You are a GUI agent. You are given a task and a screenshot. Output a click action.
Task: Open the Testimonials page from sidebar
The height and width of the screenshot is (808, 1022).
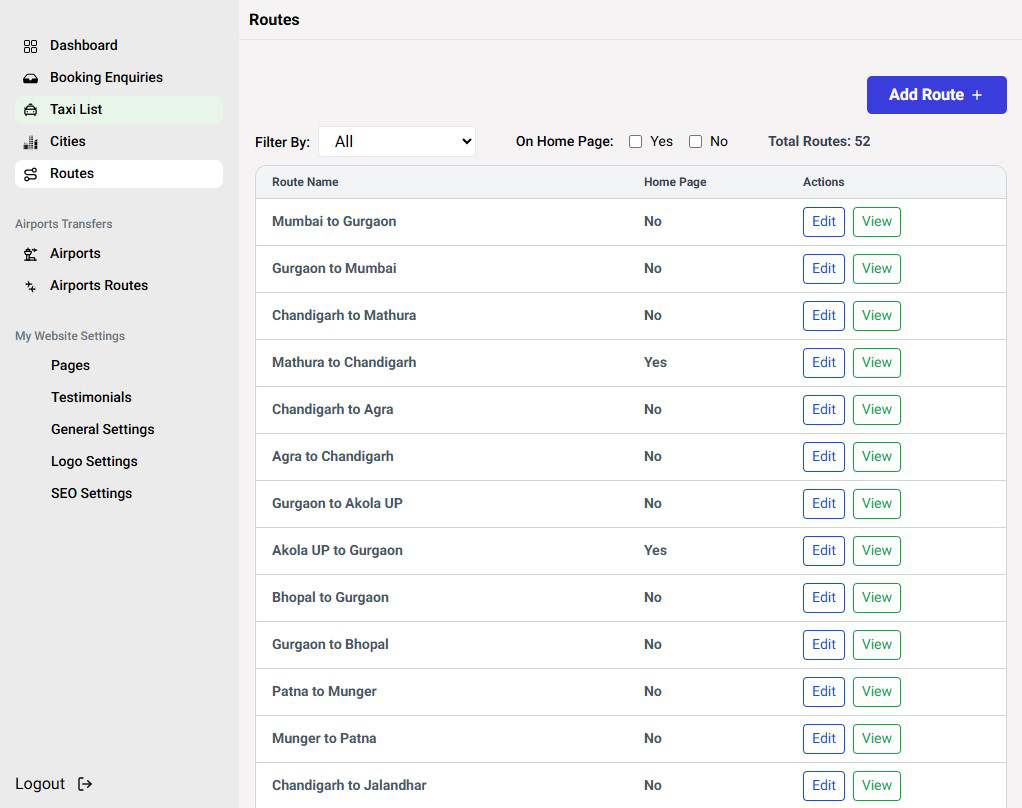point(91,397)
